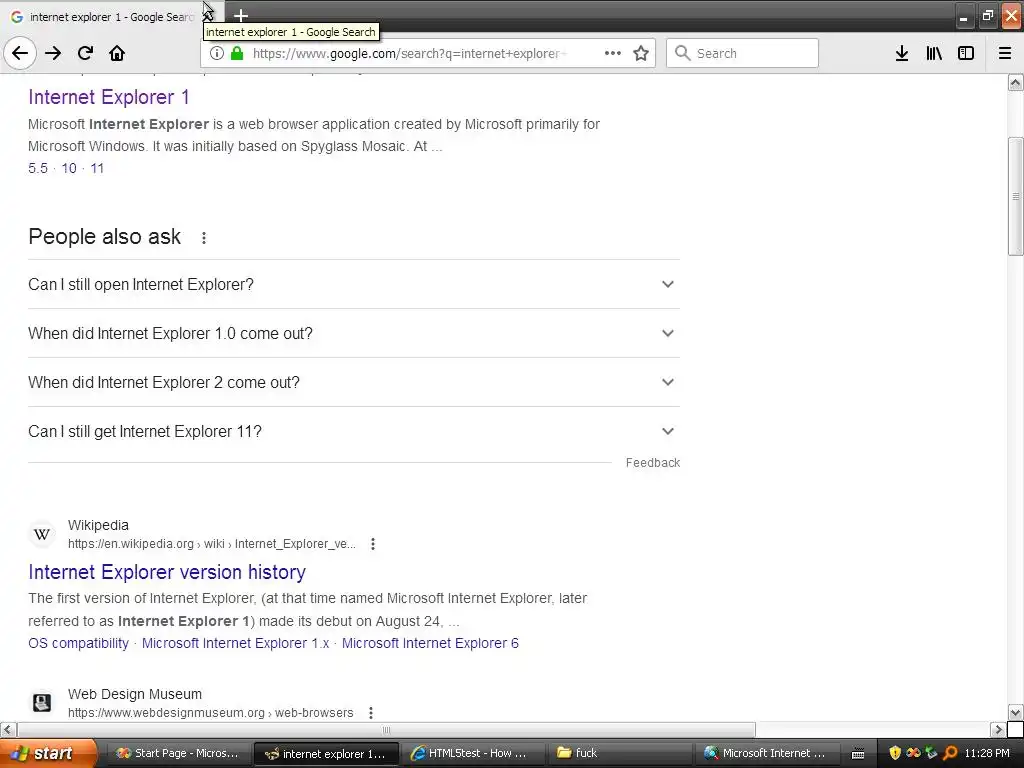Screen dimensions: 1024x768
Task: Click the Web Design Museum favicon
Action: [42, 703]
